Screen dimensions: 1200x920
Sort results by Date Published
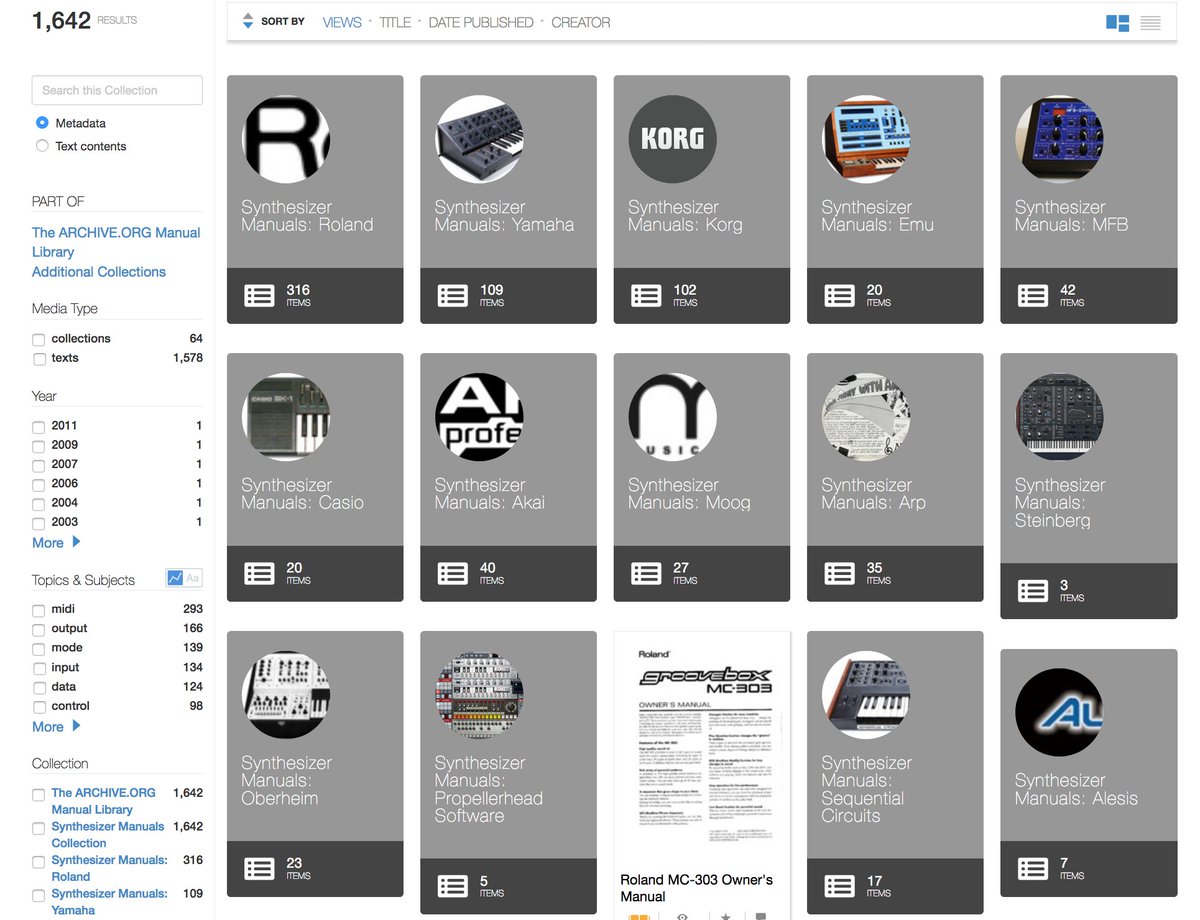coord(481,22)
